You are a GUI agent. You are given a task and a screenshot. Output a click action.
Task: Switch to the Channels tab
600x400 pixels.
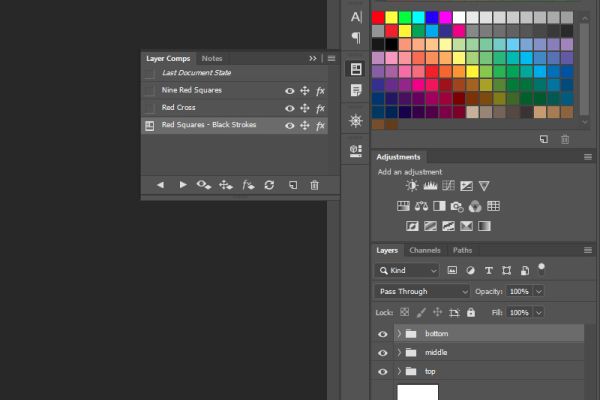tap(425, 250)
